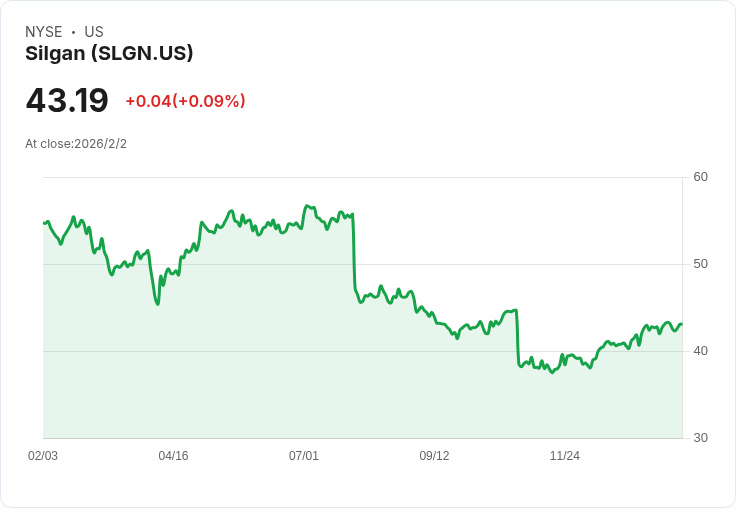Viewport: 736px width, 508px height.
Task: Click the At close 2026/2/2 timestamp
Action: click(x=76, y=144)
